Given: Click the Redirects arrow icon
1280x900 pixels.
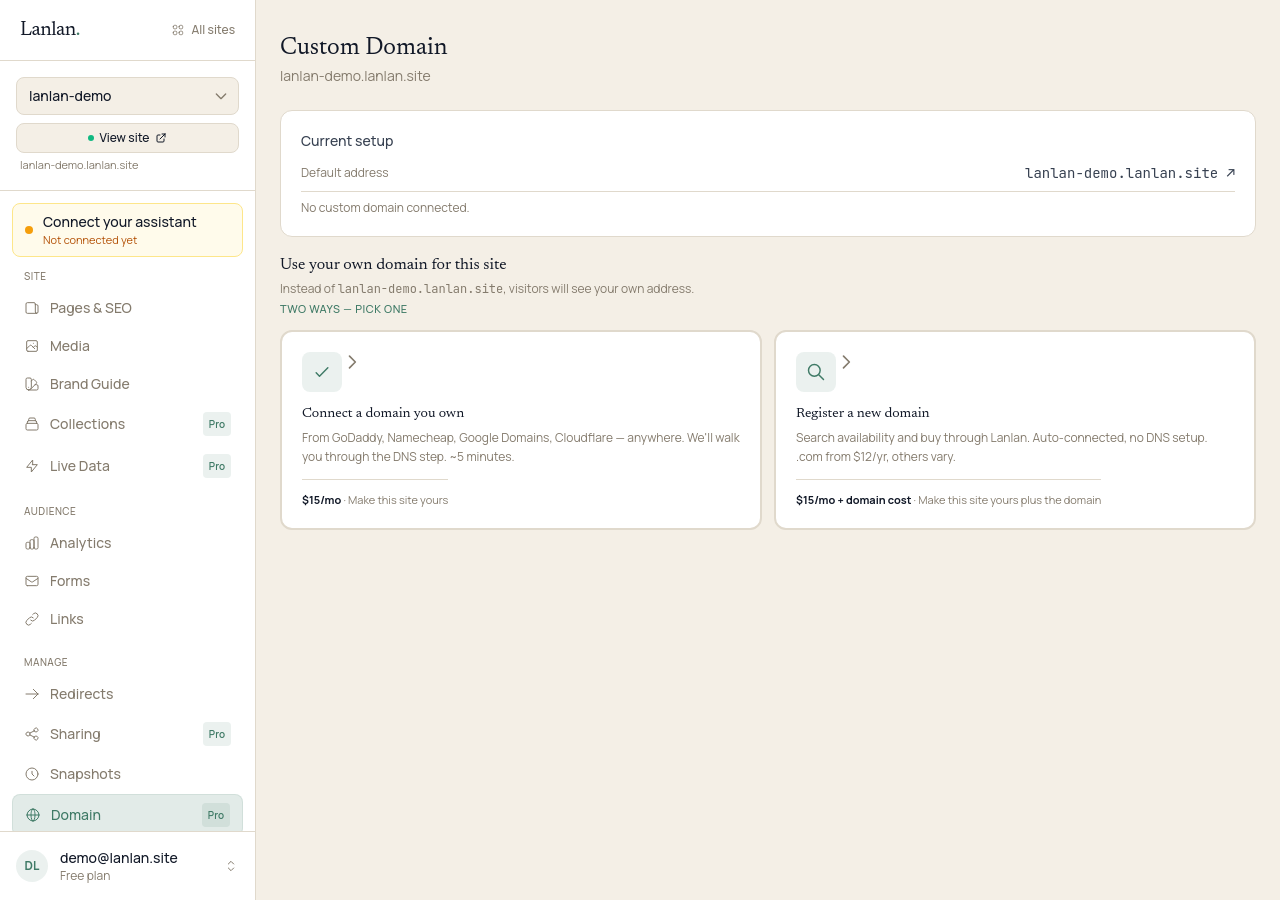Looking at the screenshot, I should [32, 694].
